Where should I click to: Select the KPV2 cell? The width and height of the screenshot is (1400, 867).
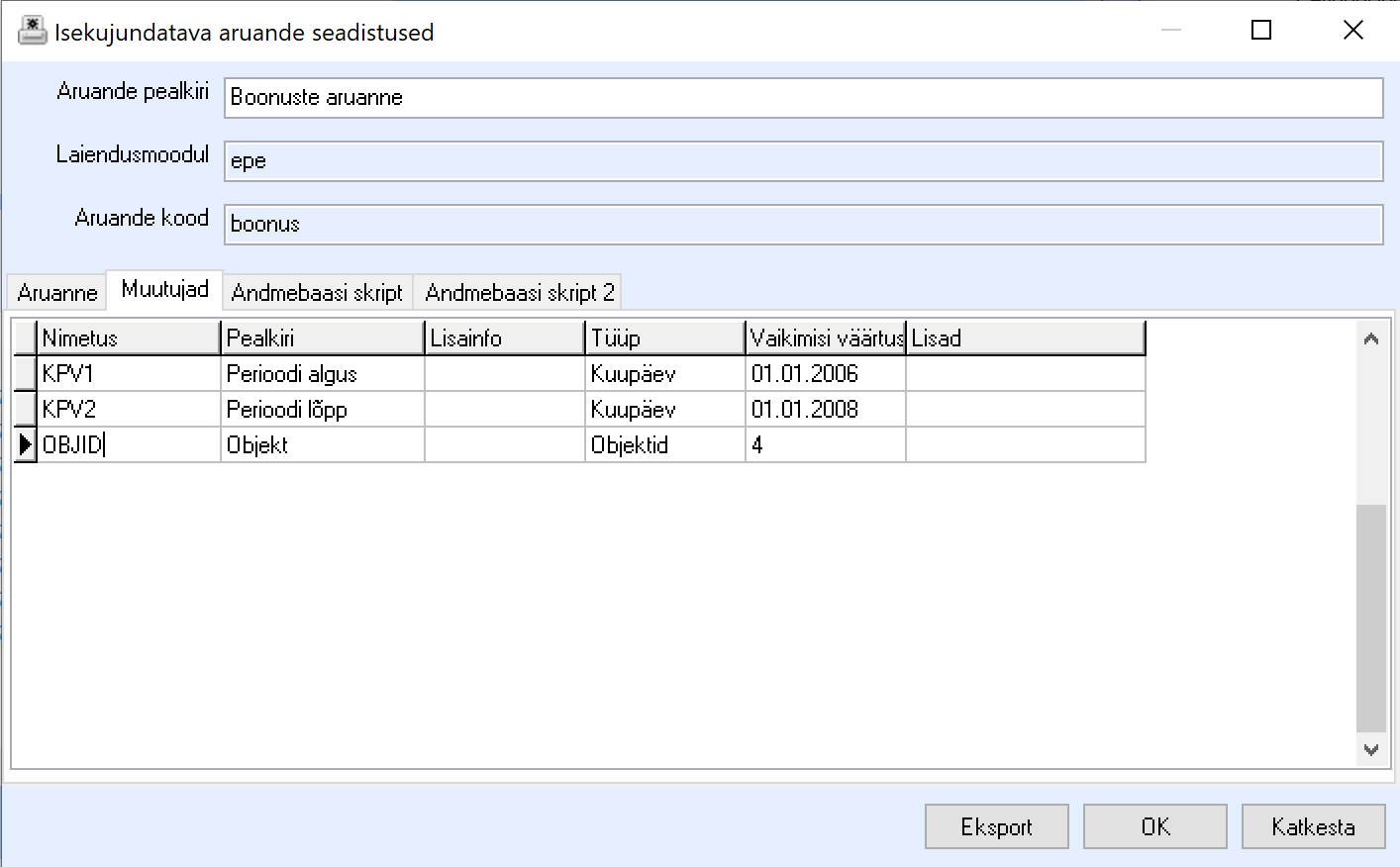coord(129,410)
